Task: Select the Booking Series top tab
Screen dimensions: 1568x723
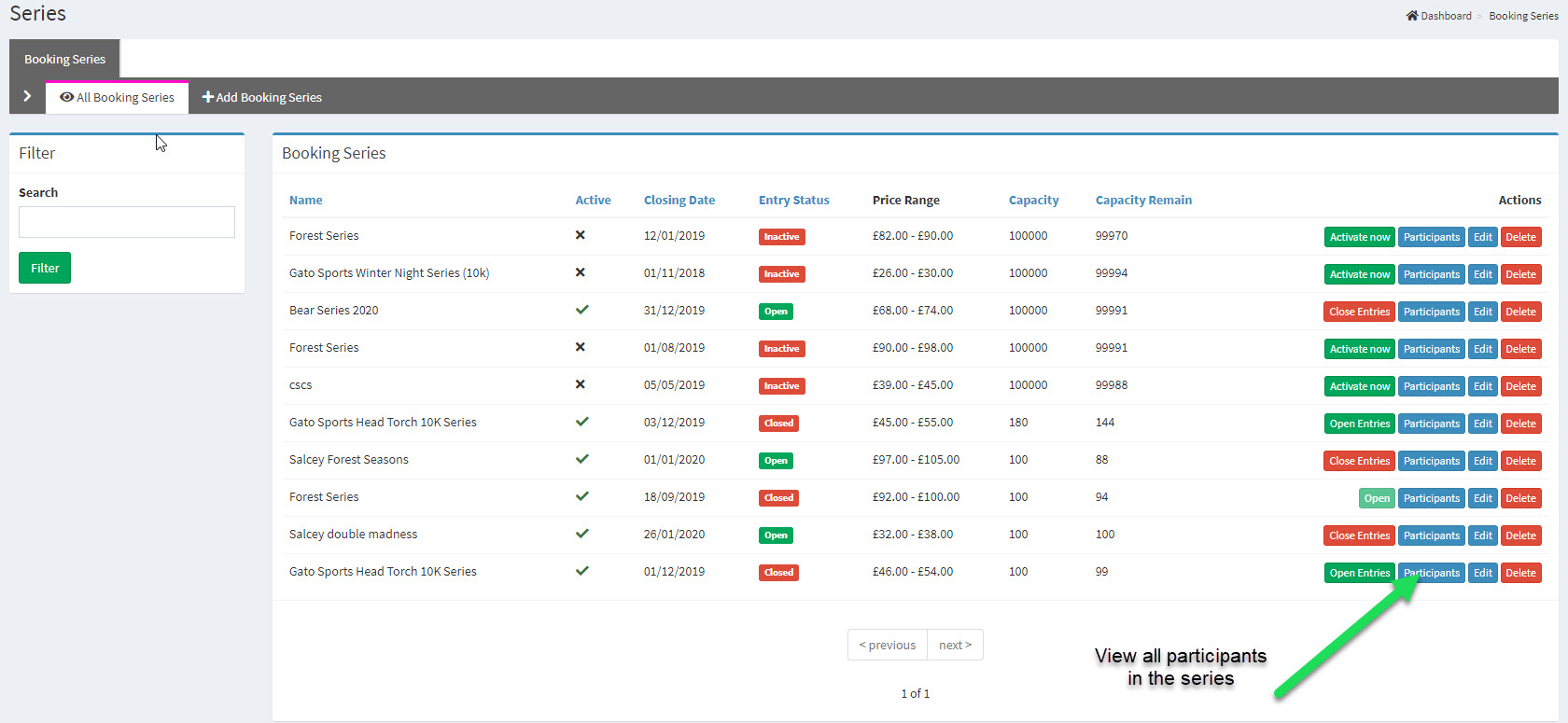Action: click(64, 59)
